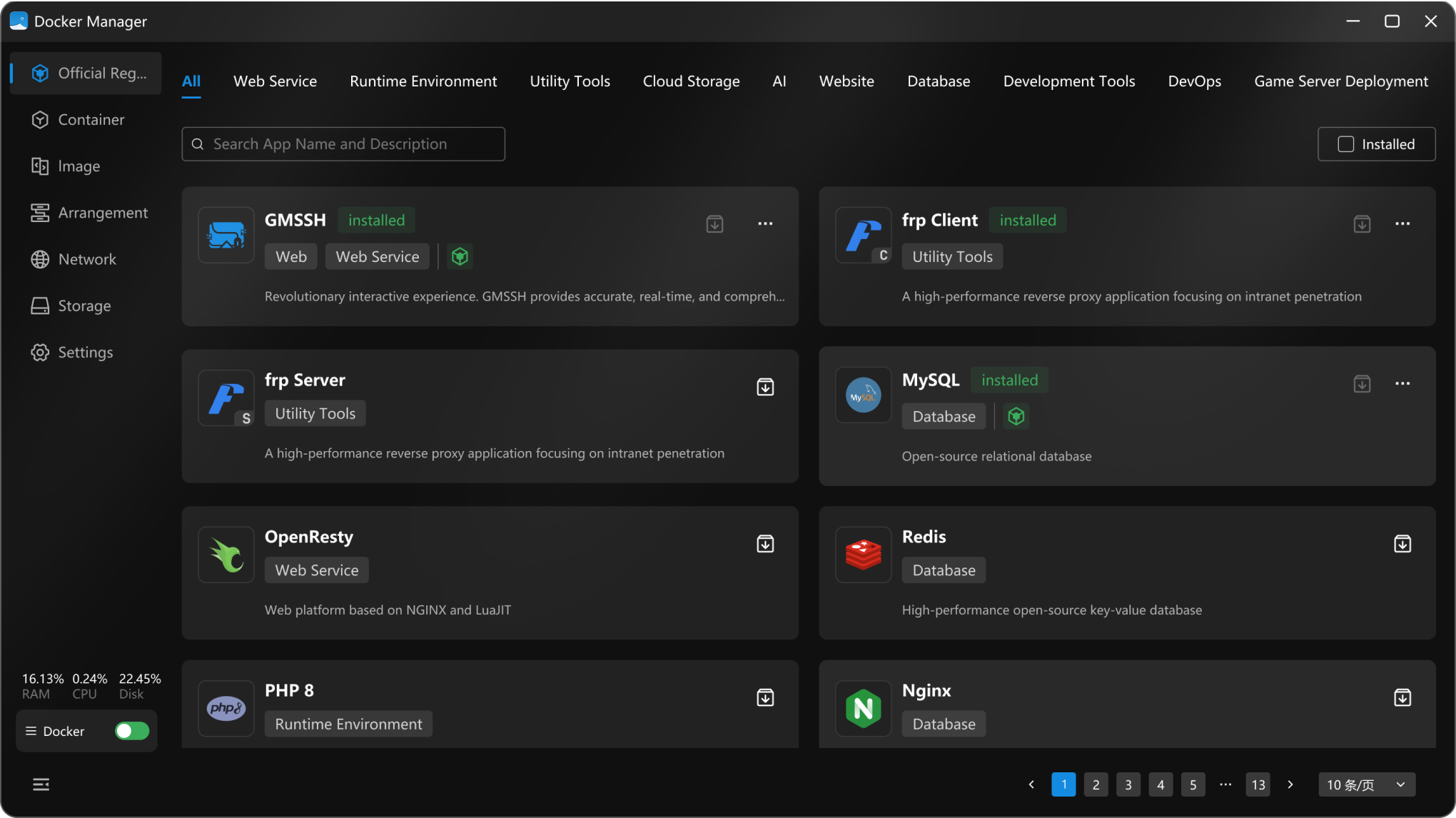Switch to the Database category tab

click(938, 81)
